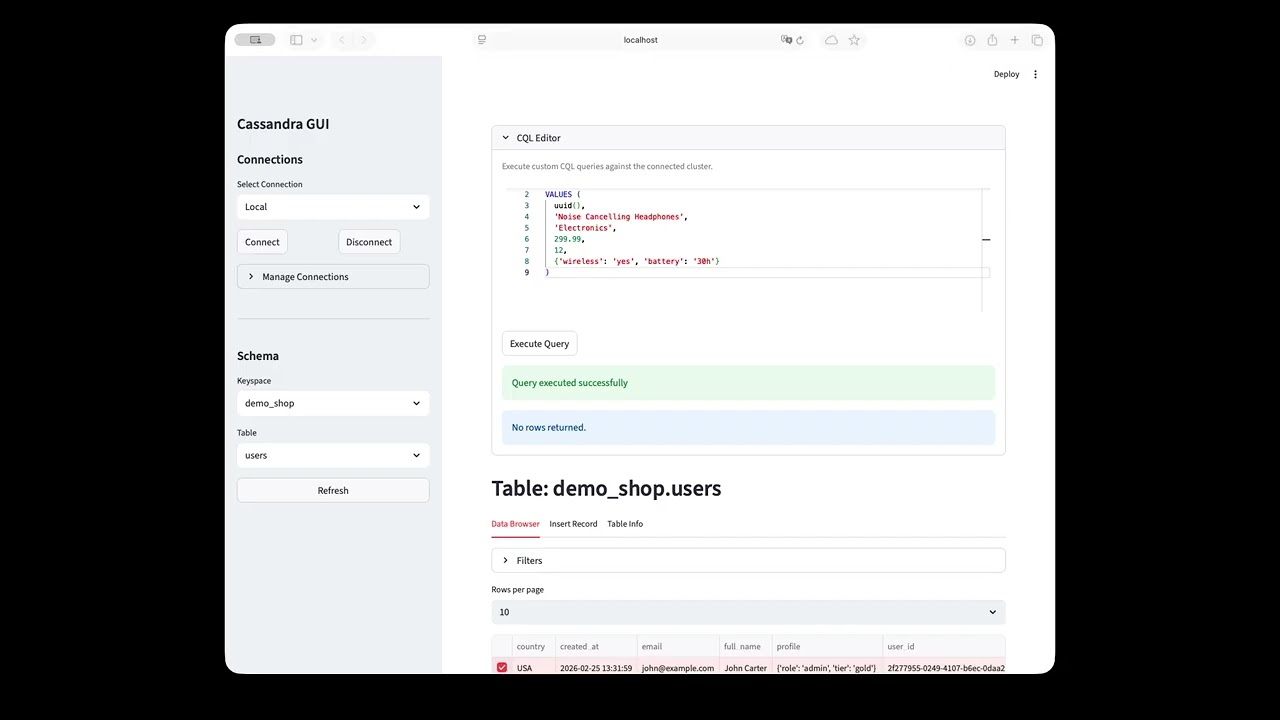Image resolution: width=1280 pixels, height=720 pixels.
Task: Toggle the browser sidebar icon
Action: coord(296,40)
